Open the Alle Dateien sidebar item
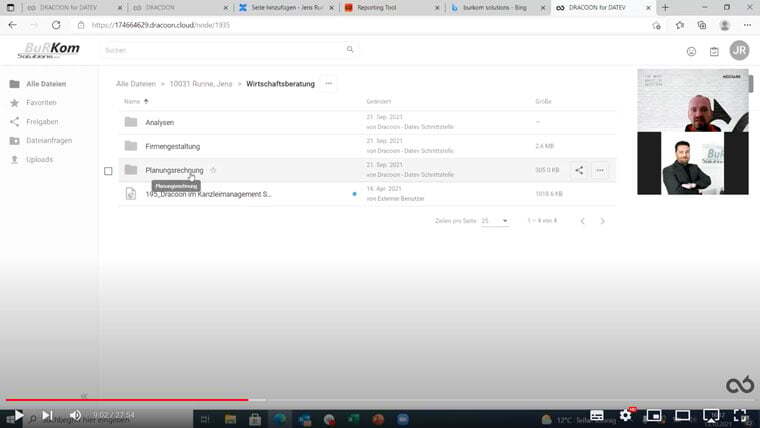This screenshot has height=428, width=760. (46, 84)
